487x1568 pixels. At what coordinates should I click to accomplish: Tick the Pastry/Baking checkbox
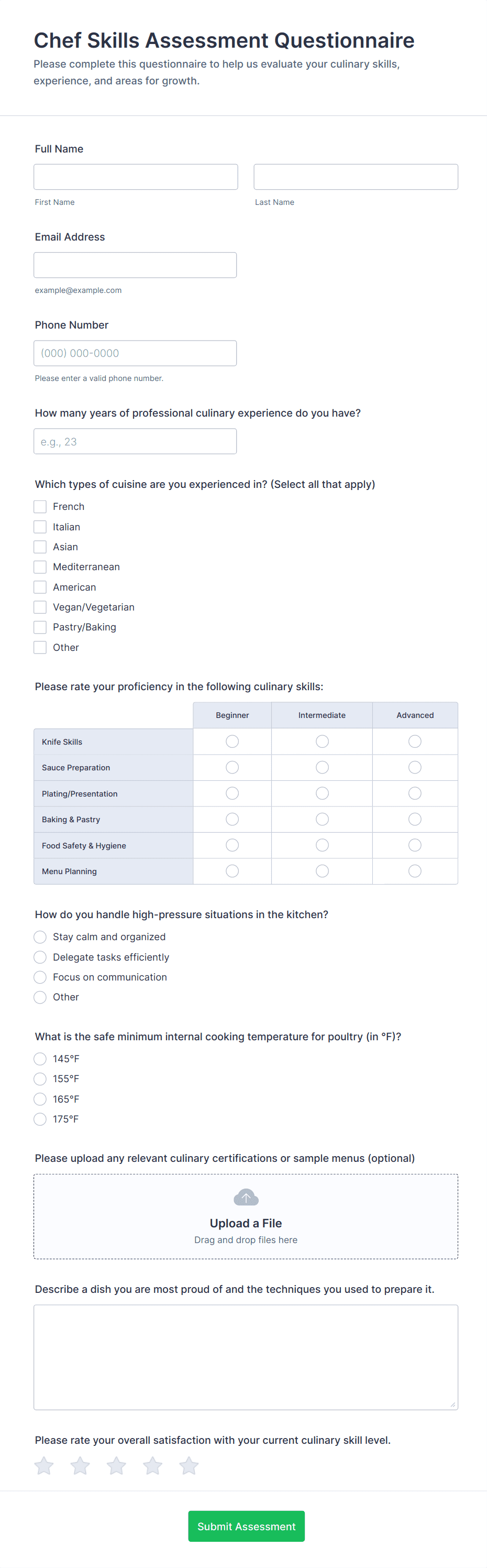(x=40, y=627)
